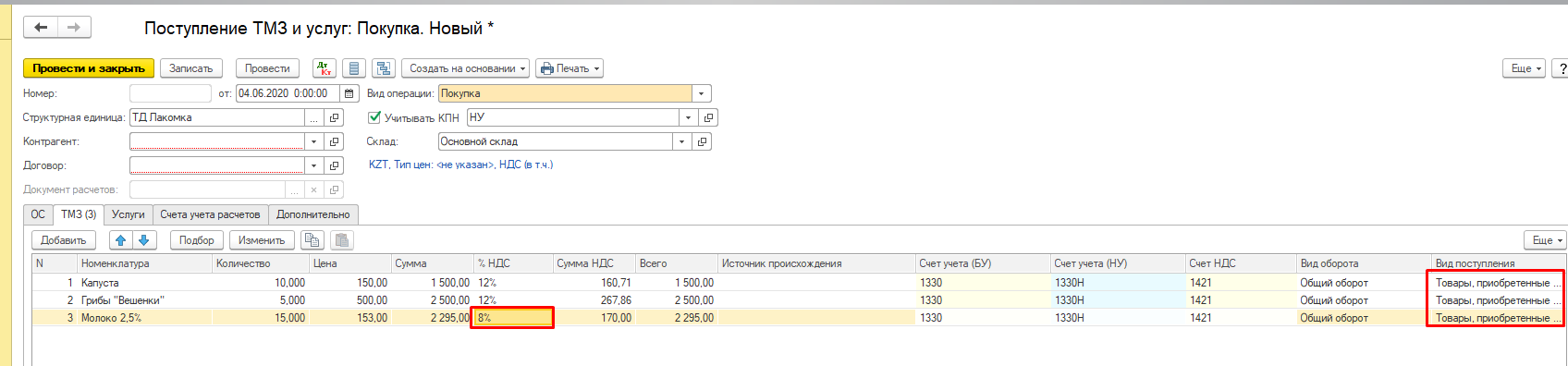Select the Капуста row cell
This screenshot has height=366, width=1568.
coord(145,283)
